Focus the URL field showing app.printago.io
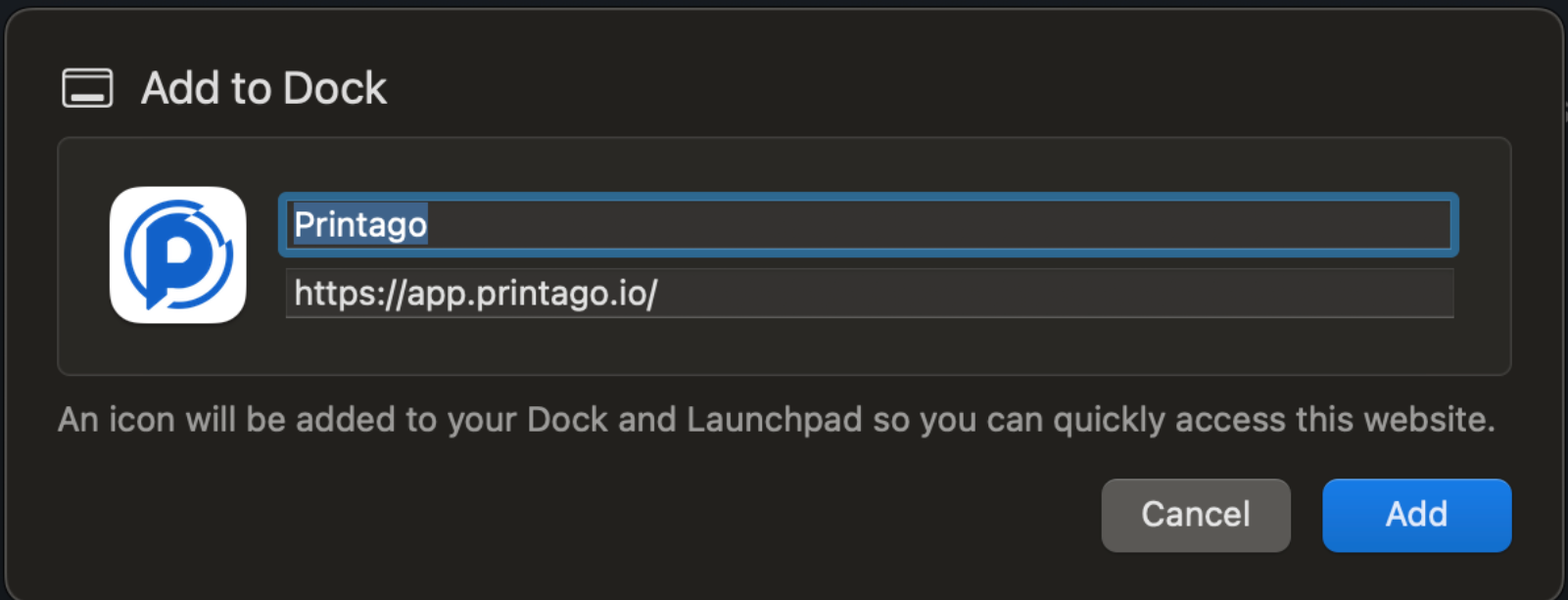Image resolution: width=1568 pixels, height=600 pixels. (868, 294)
